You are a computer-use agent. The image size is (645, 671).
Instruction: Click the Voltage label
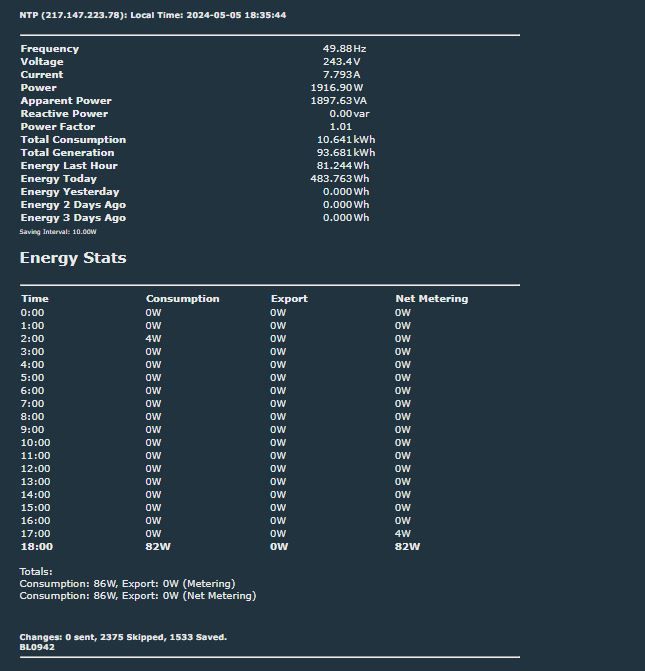click(42, 62)
